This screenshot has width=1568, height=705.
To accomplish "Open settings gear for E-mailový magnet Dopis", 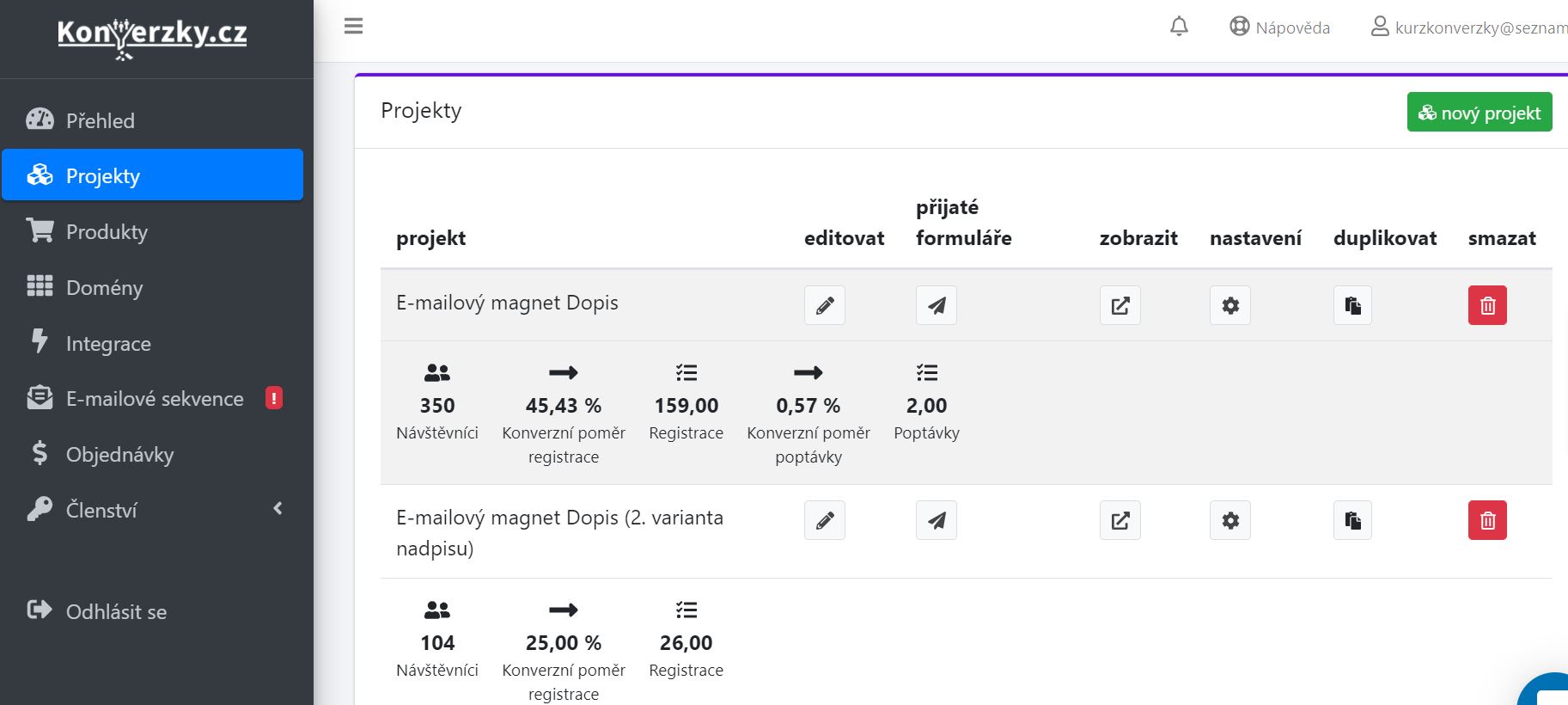I will [x=1230, y=305].
